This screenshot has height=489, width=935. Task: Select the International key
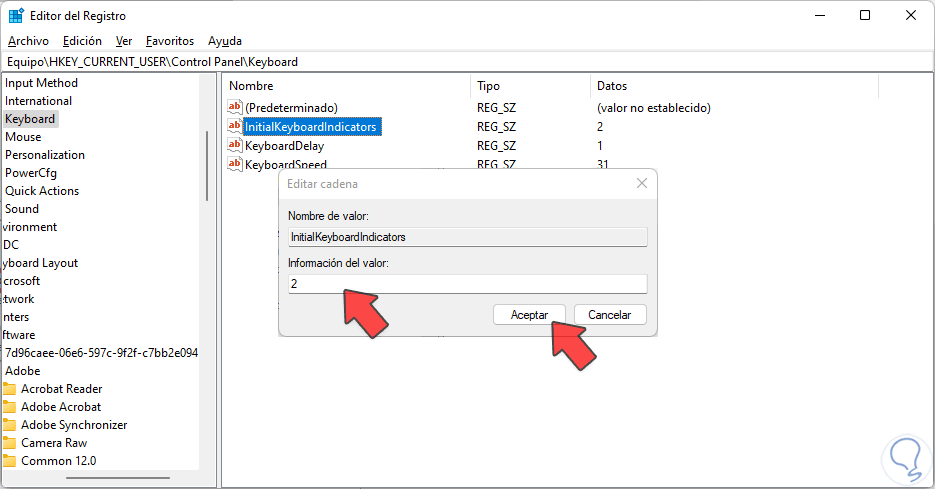coord(38,101)
